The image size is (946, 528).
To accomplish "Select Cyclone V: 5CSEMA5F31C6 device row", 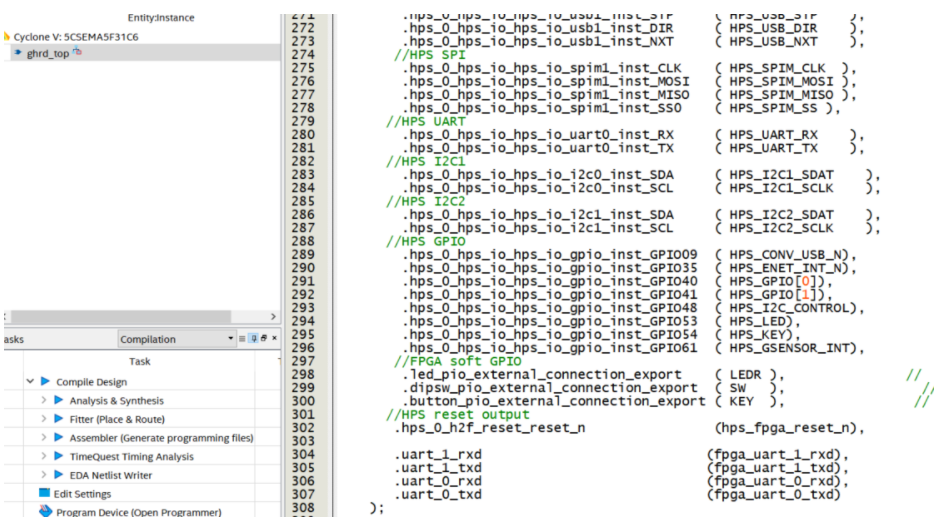I will [x=76, y=37].
